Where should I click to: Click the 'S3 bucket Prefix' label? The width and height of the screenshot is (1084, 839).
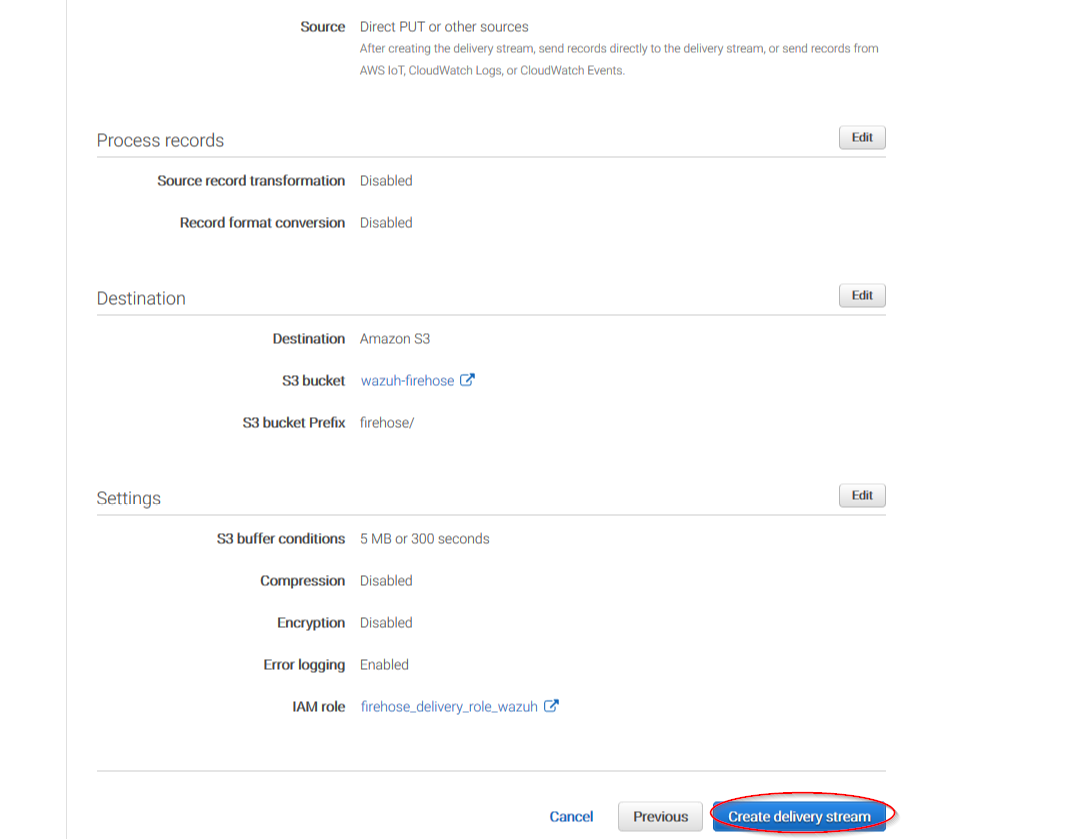(x=293, y=423)
